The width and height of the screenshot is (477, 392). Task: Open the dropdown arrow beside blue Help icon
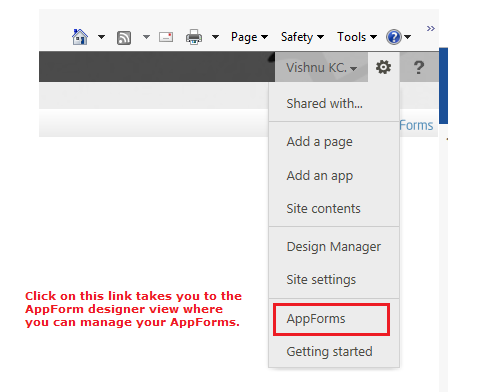click(x=408, y=37)
